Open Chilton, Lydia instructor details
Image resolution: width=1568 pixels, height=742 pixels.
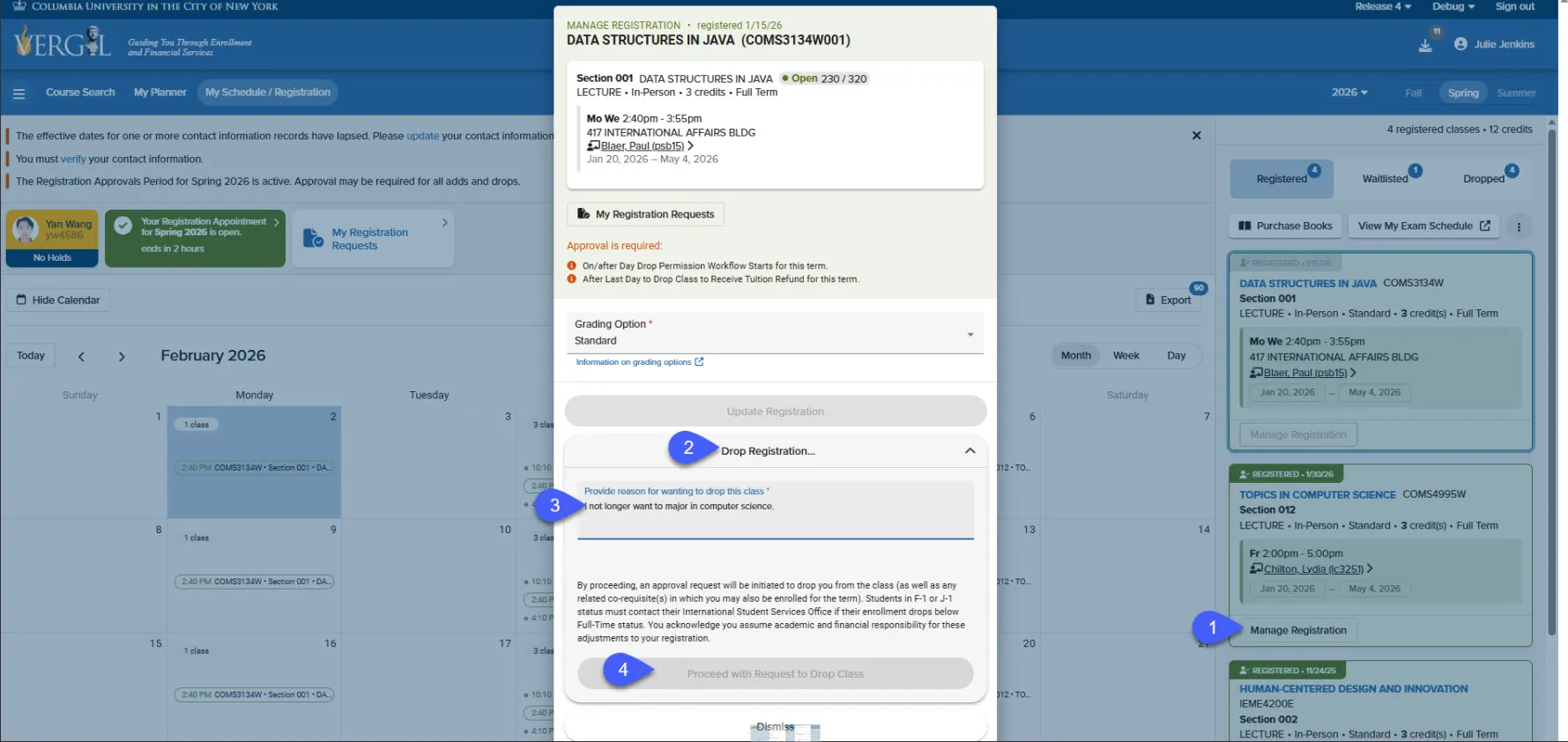coord(1313,569)
